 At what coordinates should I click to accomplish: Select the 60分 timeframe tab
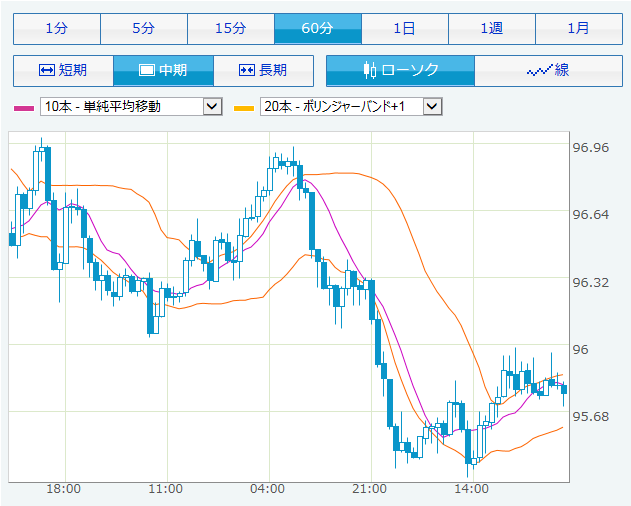pyautogui.click(x=318, y=28)
